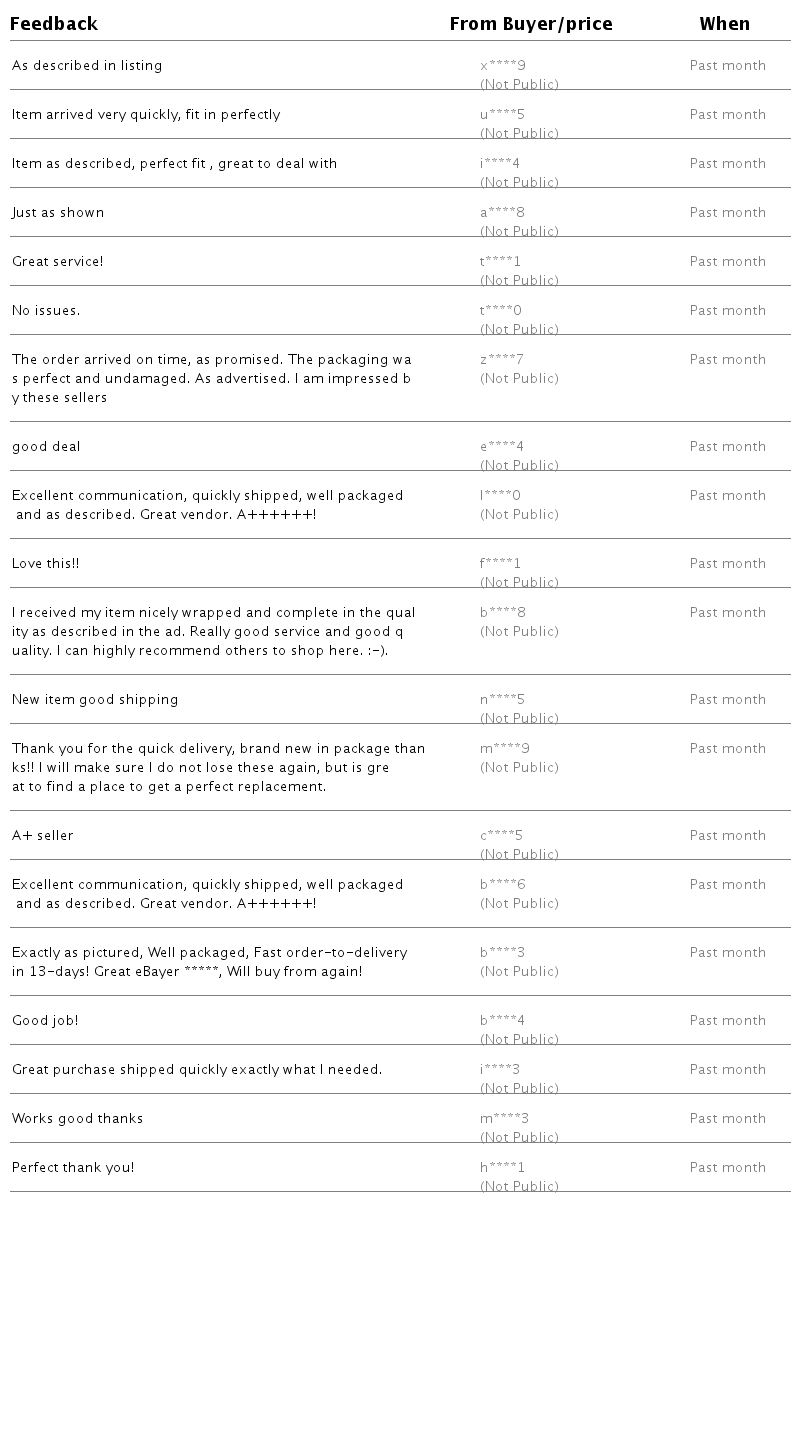This screenshot has width=800, height=1452.
Task: Click the "Perfect thank you!" feedback
Action: coord(73,1168)
